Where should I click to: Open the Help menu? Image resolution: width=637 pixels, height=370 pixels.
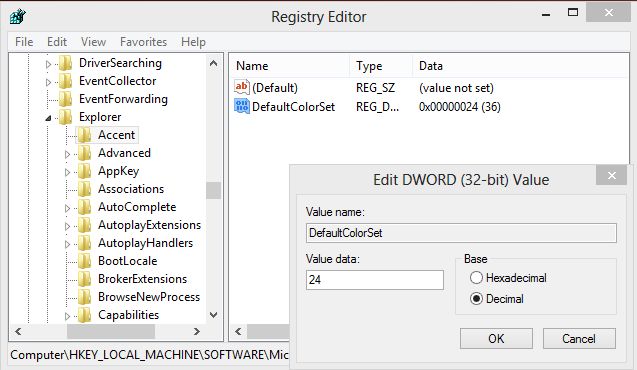[193, 42]
